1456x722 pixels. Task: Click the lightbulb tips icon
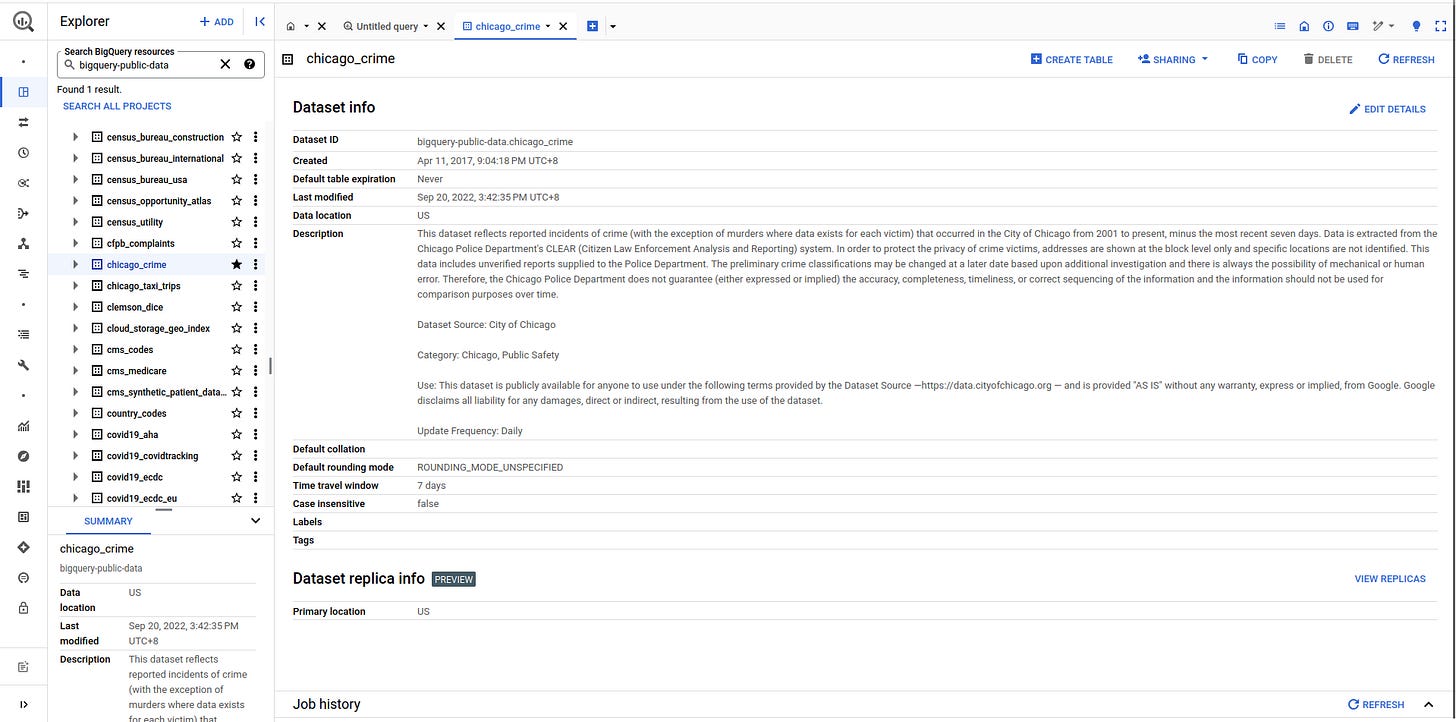(1416, 26)
